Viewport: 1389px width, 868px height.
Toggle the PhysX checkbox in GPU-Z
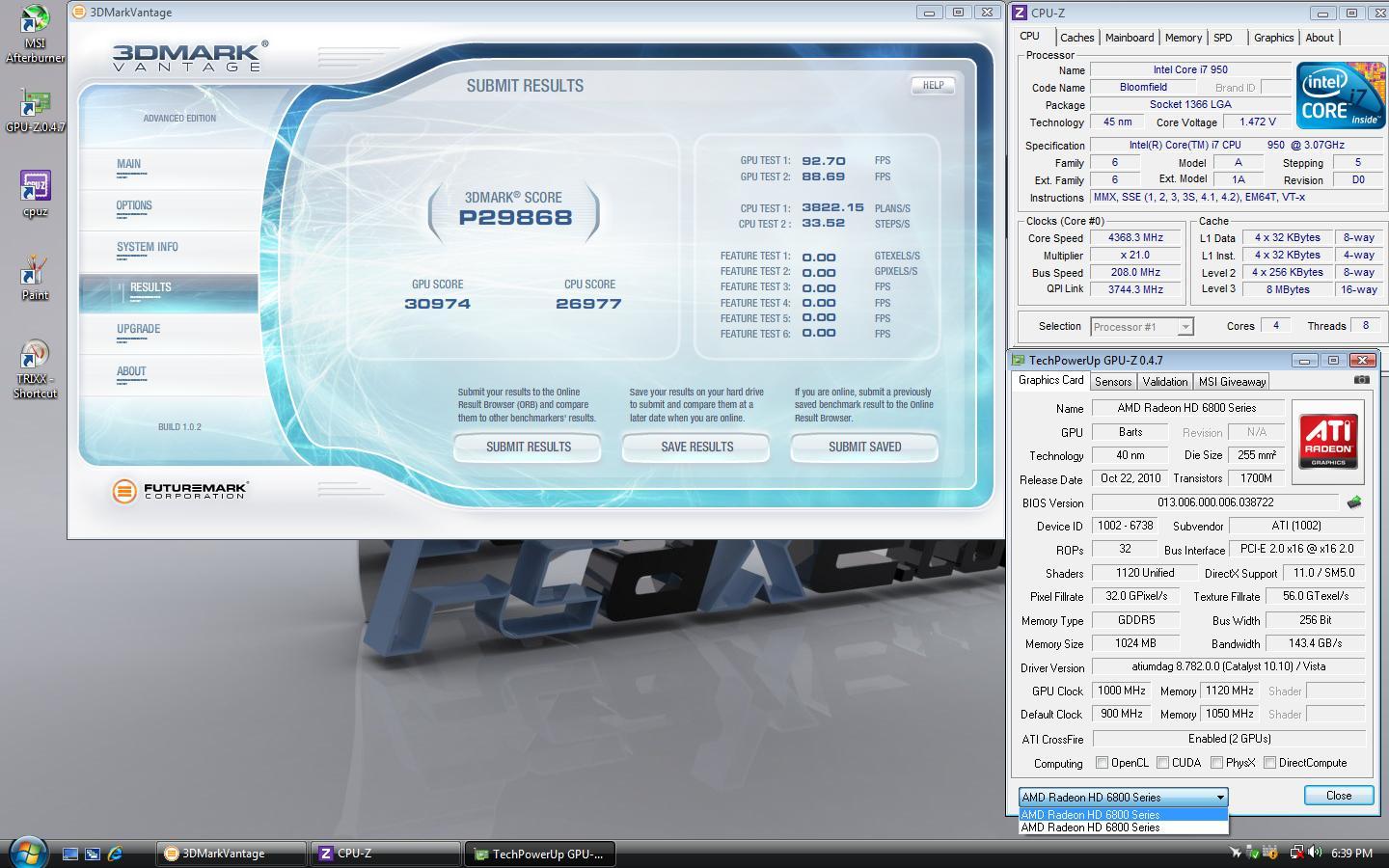tap(1216, 762)
